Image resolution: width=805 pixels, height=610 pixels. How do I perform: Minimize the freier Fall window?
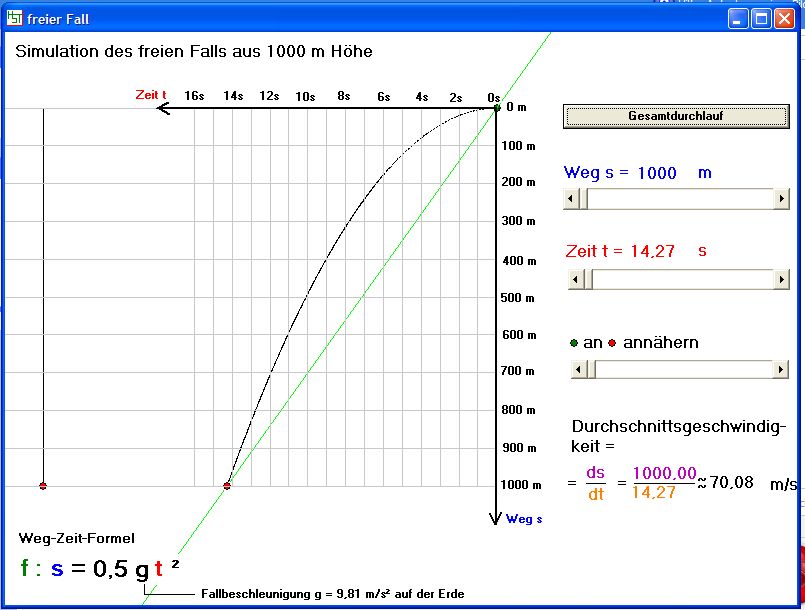click(738, 19)
